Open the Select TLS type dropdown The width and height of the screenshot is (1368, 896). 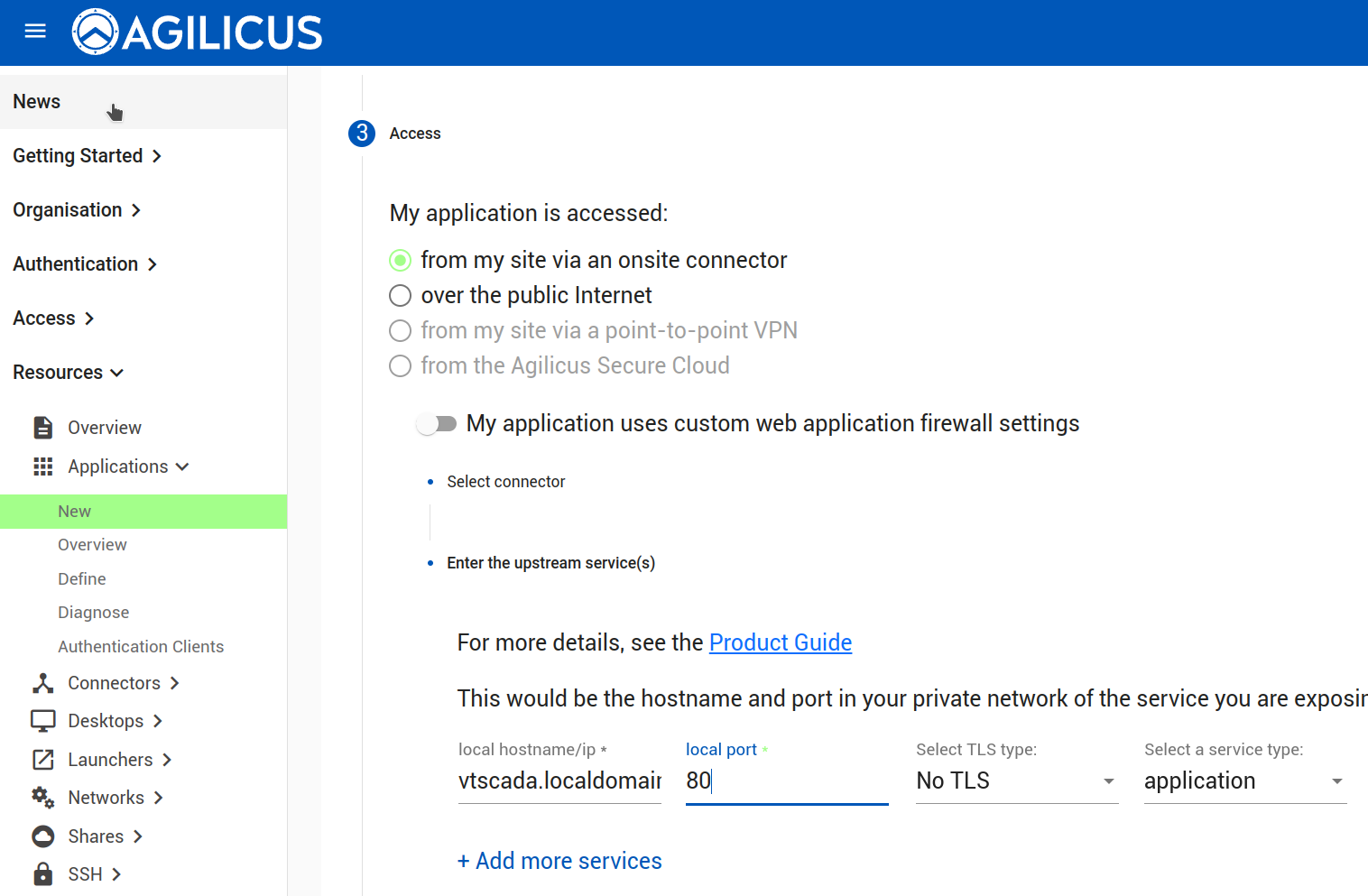(1017, 781)
